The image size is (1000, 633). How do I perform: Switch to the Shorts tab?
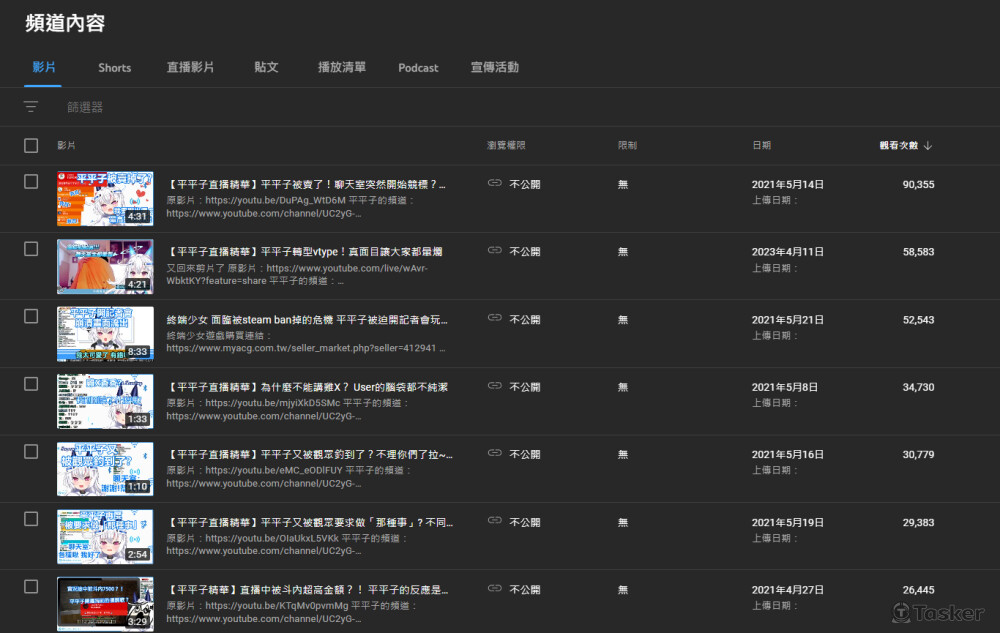[114, 68]
